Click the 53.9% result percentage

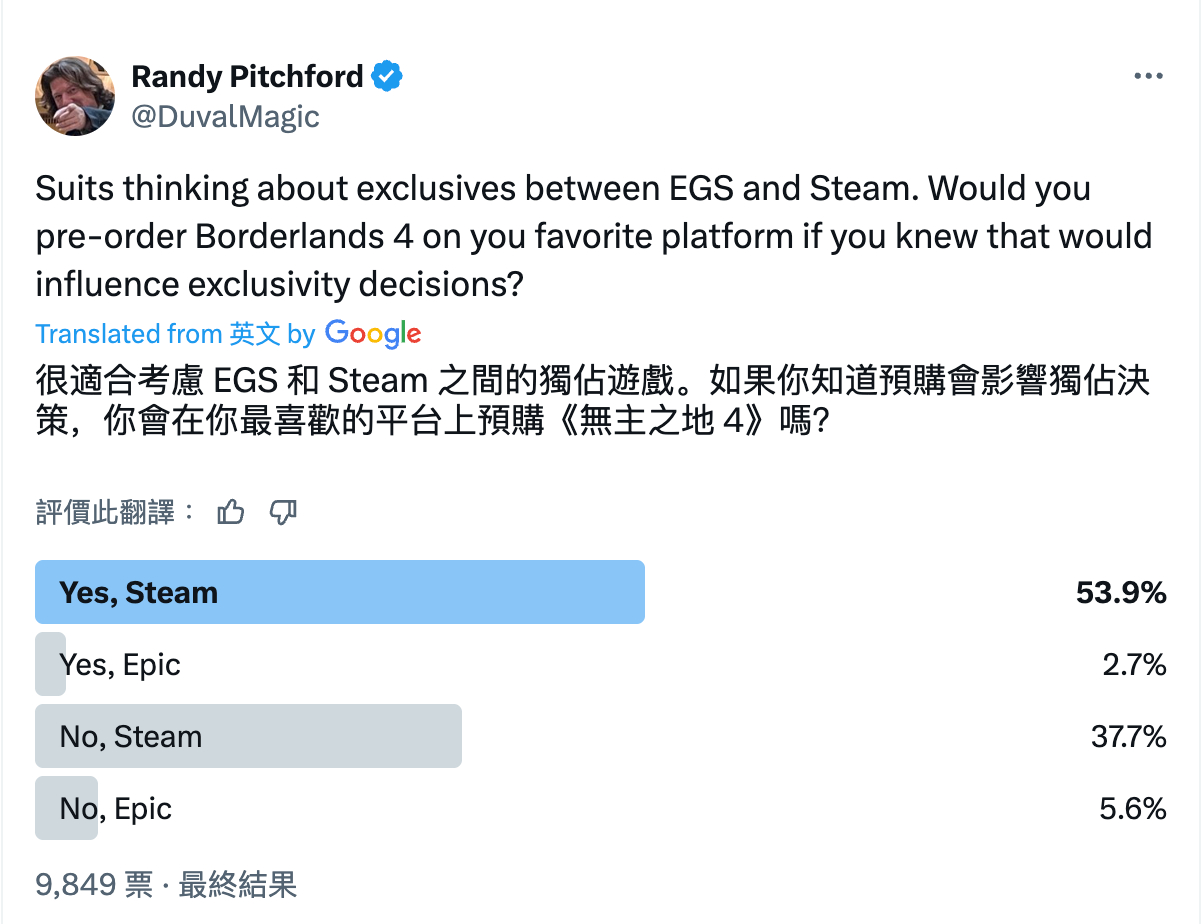point(1121,592)
